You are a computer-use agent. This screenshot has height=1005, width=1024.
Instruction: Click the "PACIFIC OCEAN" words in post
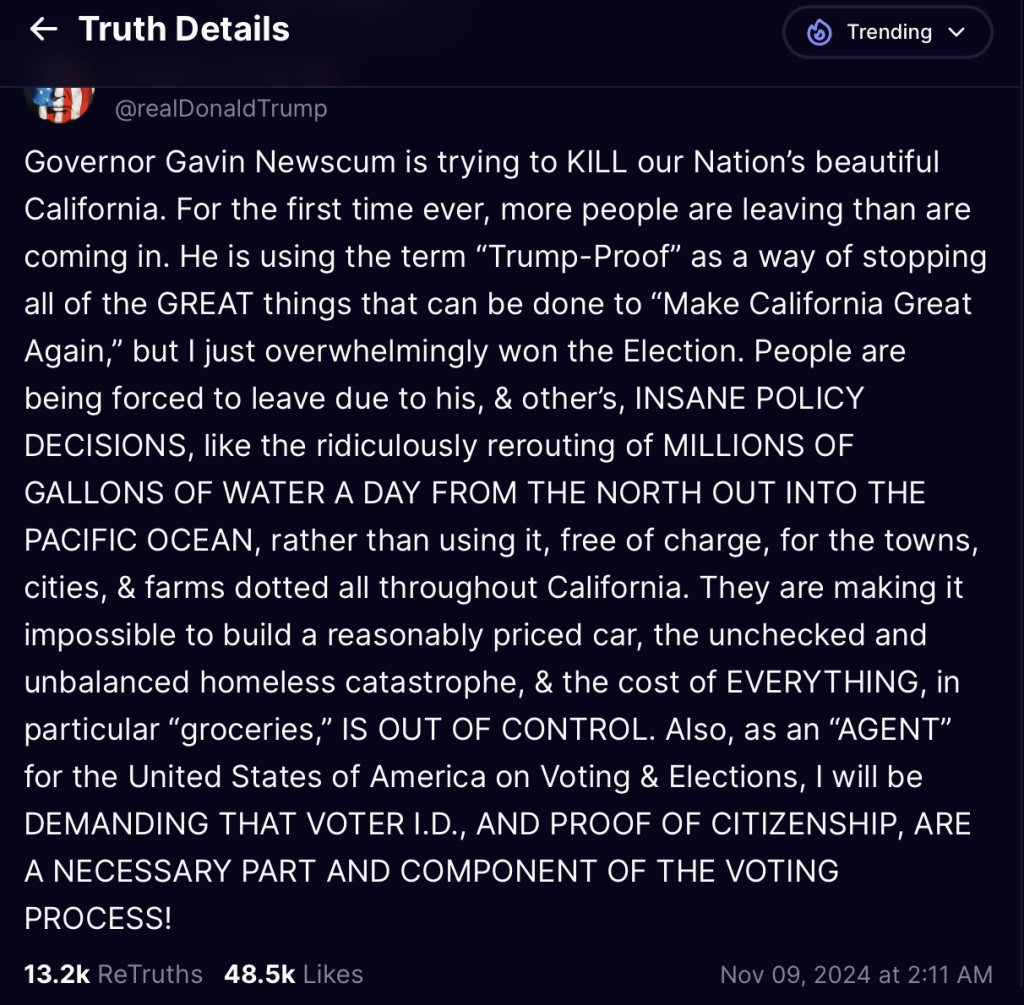[140, 540]
